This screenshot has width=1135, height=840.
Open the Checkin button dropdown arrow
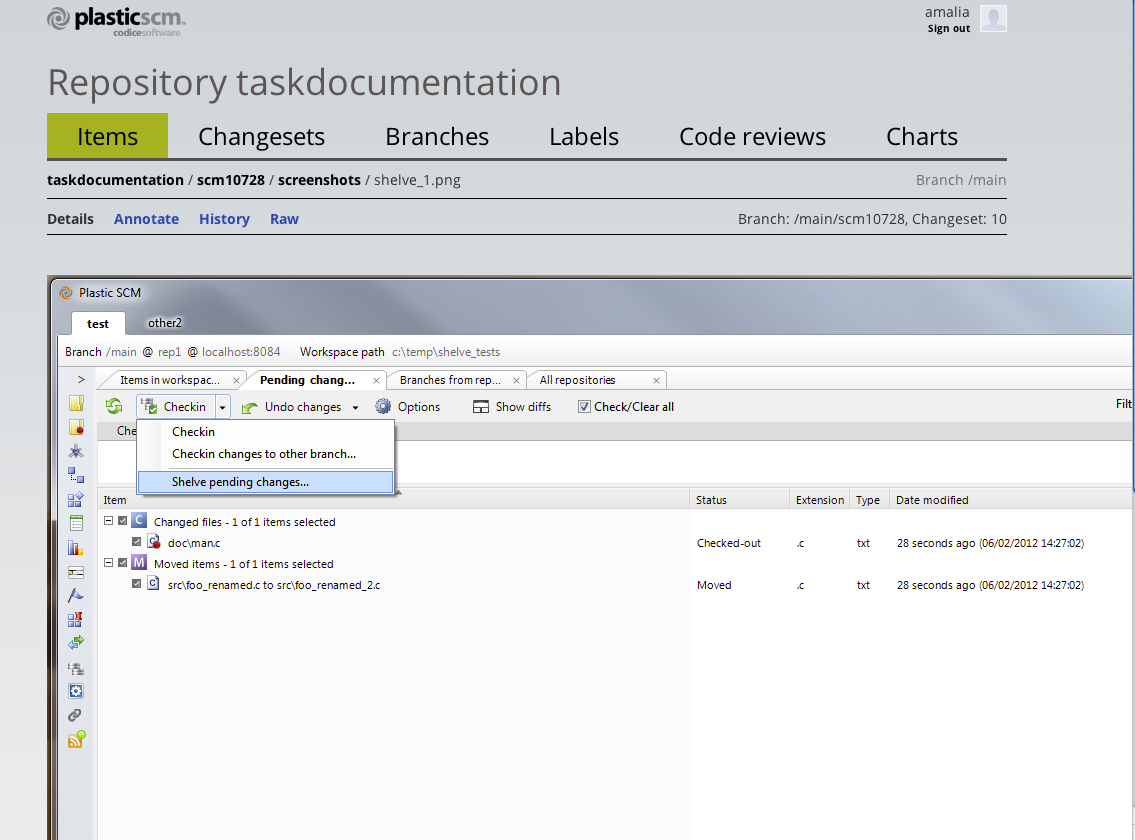tap(223, 408)
